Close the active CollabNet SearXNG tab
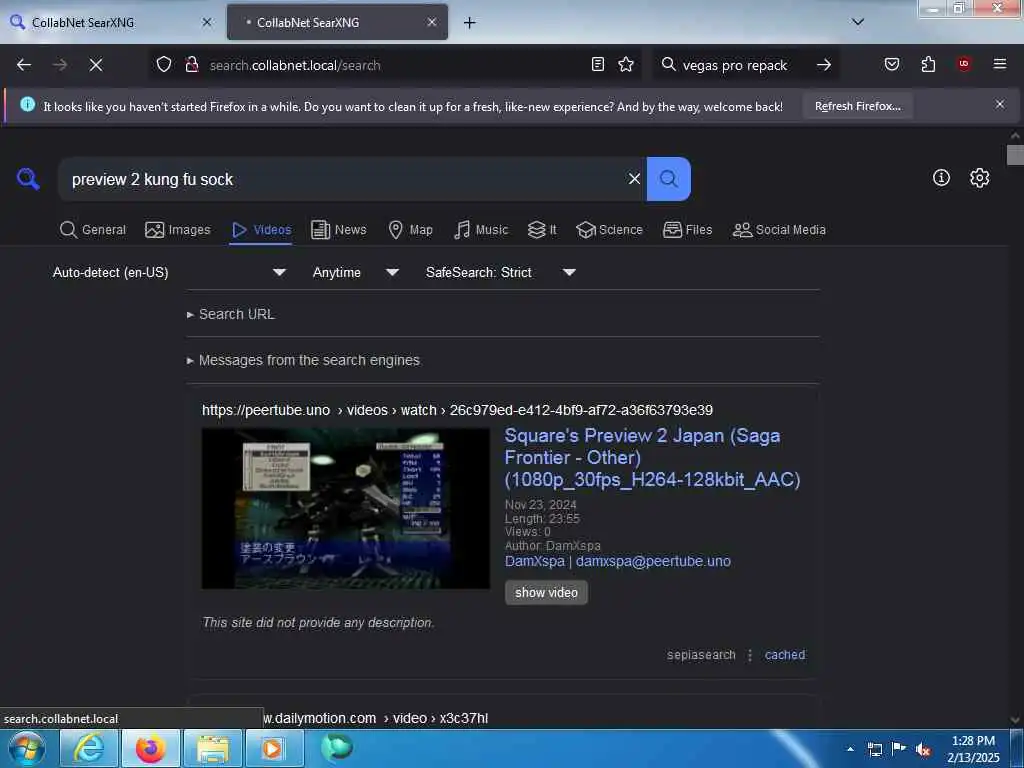The image size is (1024, 768). click(x=432, y=22)
